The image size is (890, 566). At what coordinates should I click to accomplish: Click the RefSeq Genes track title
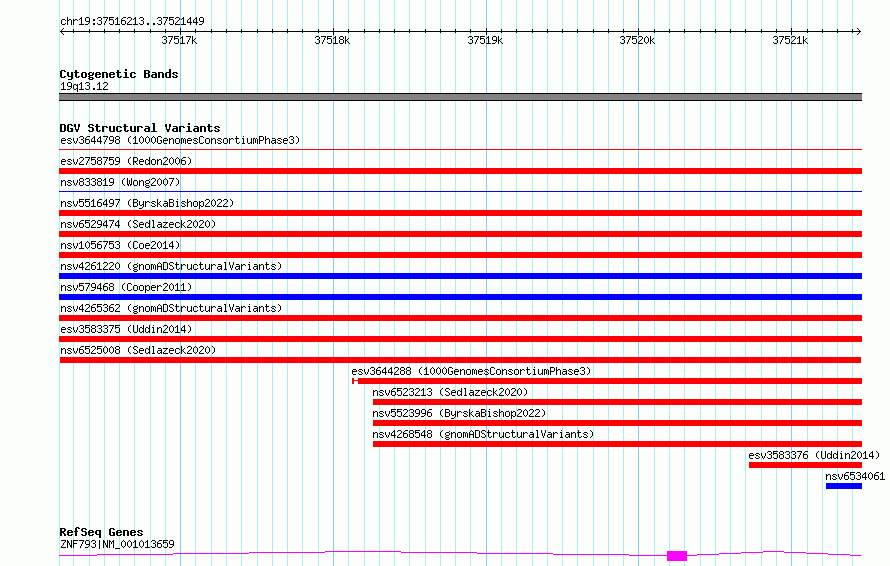click(x=101, y=532)
